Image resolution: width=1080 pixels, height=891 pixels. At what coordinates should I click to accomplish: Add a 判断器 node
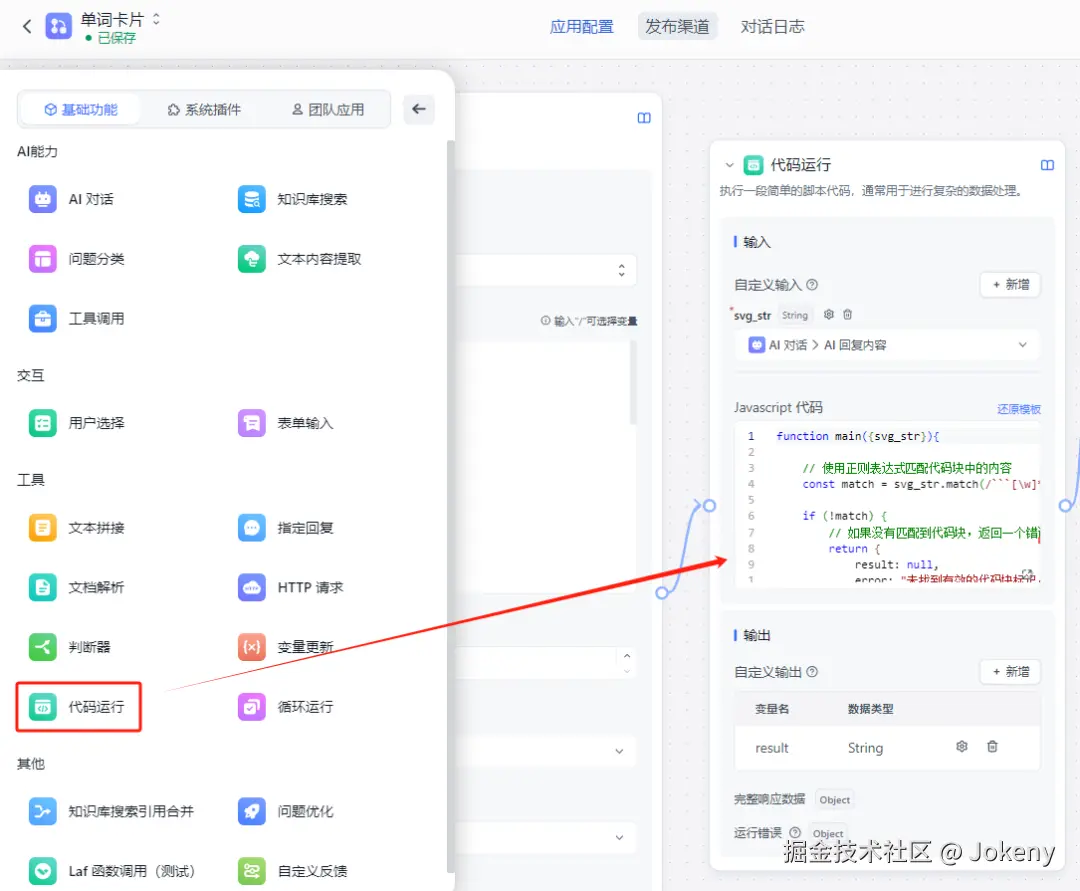coord(70,647)
